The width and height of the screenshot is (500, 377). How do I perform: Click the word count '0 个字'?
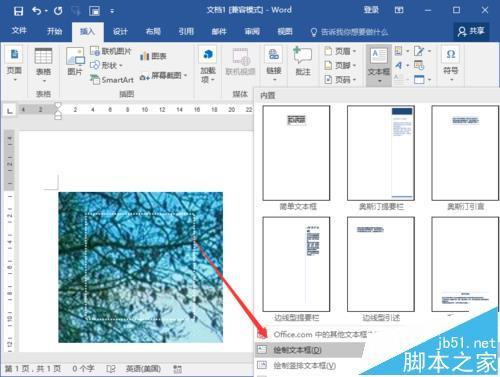tap(83, 369)
